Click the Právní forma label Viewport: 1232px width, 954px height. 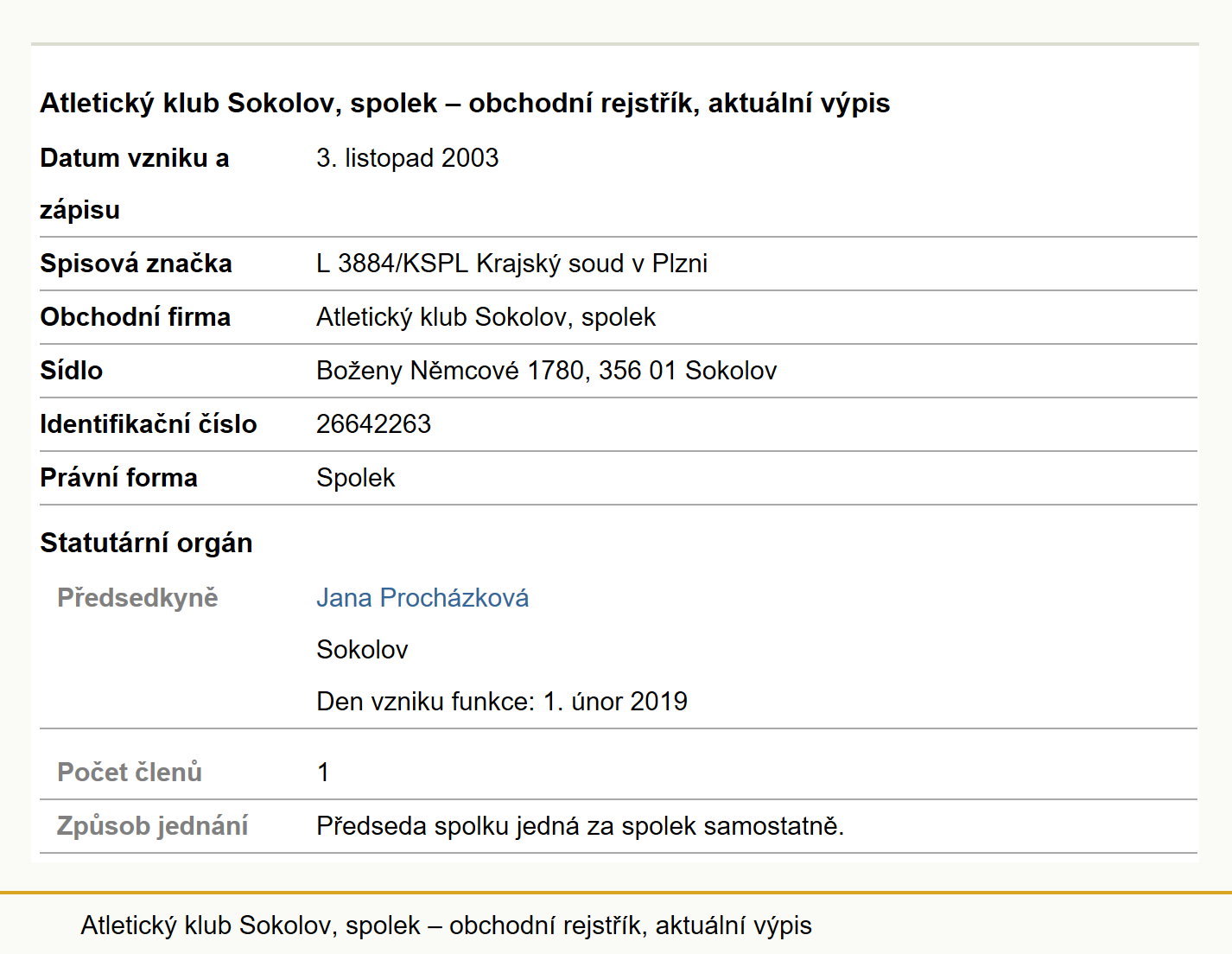tap(118, 478)
